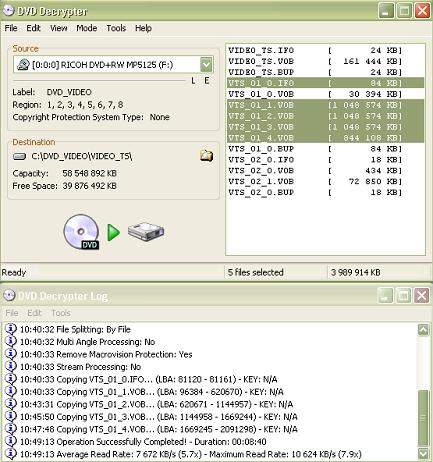Click the DVD Decrypter Log title bar icon

(x=9, y=295)
